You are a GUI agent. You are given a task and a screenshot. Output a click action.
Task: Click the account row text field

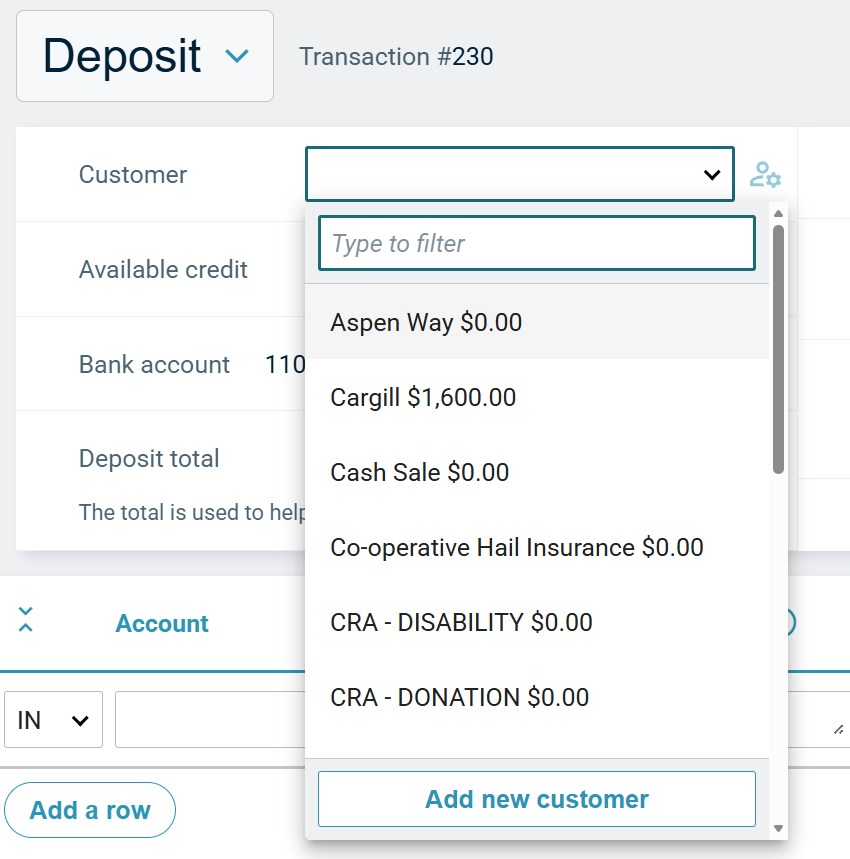210,720
